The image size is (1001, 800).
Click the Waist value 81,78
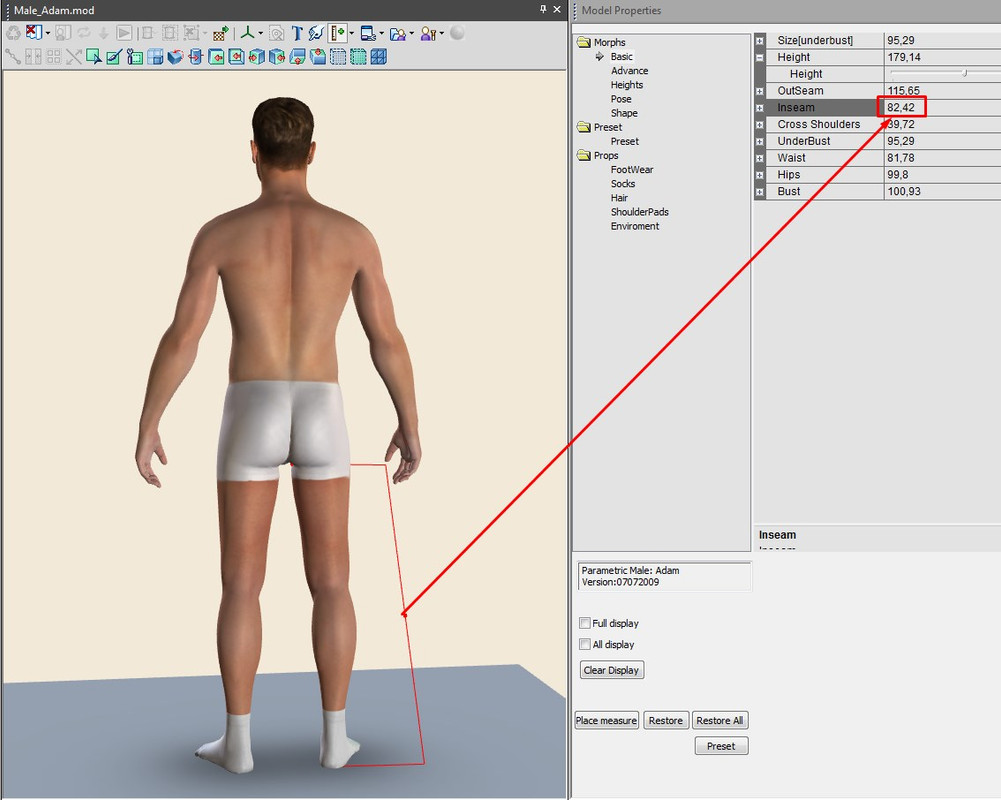[x=901, y=158]
